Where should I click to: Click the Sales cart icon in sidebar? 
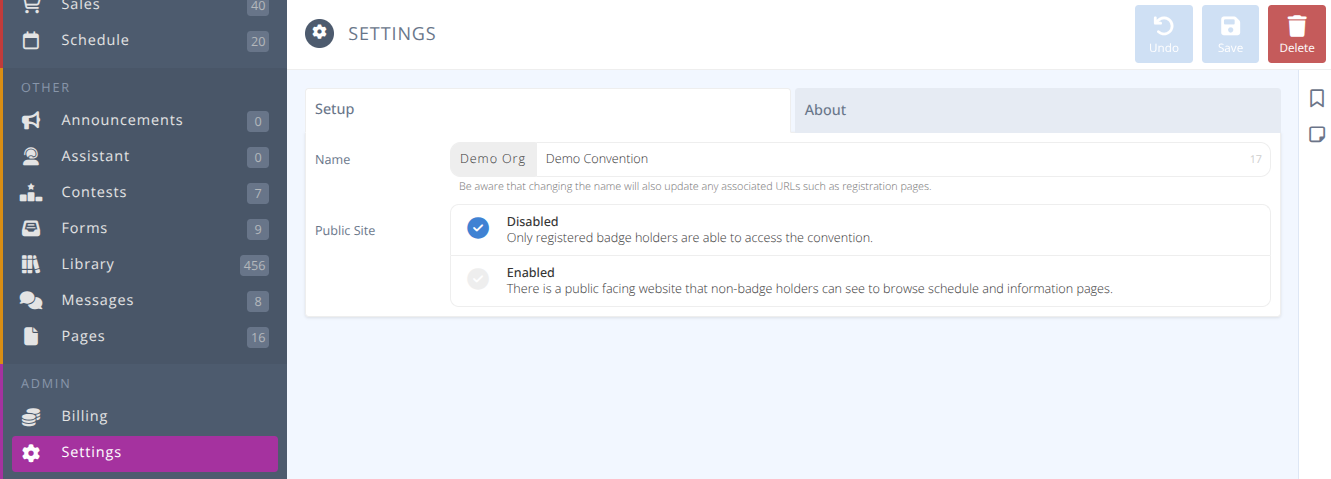(x=31, y=5)
